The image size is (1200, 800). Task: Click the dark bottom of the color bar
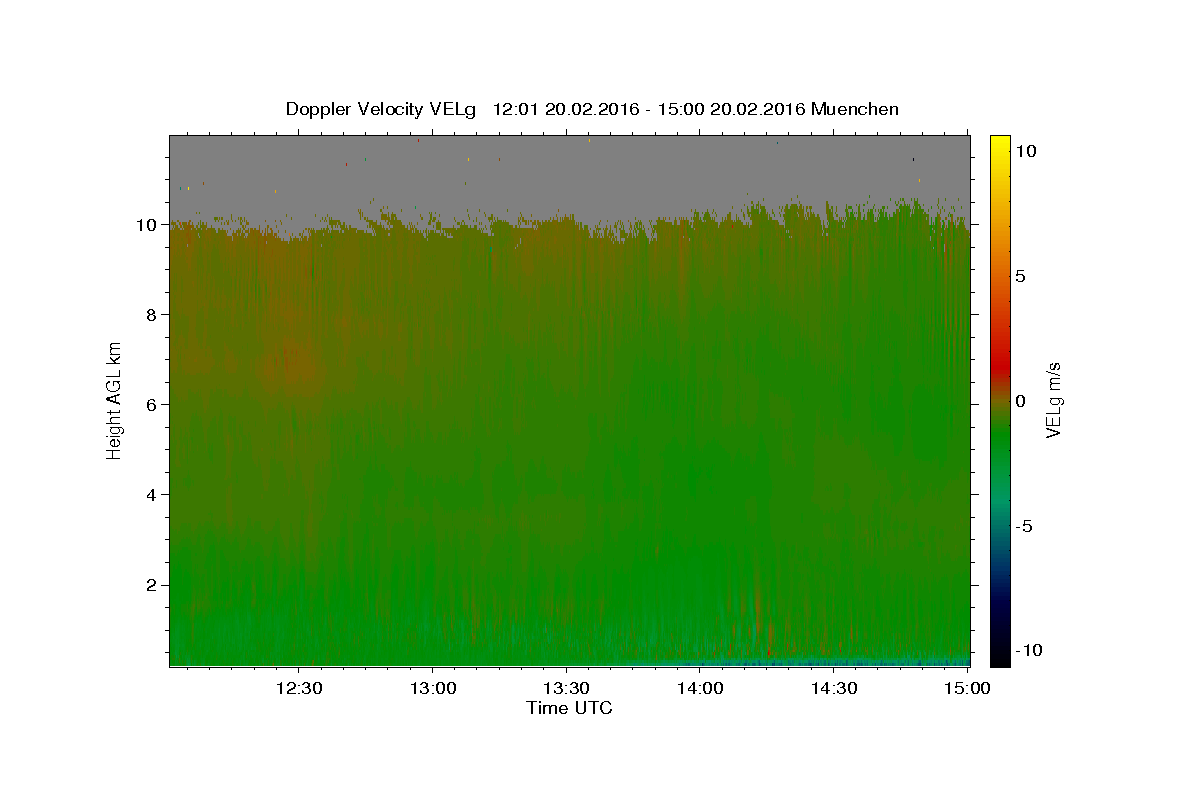[999, 655]
